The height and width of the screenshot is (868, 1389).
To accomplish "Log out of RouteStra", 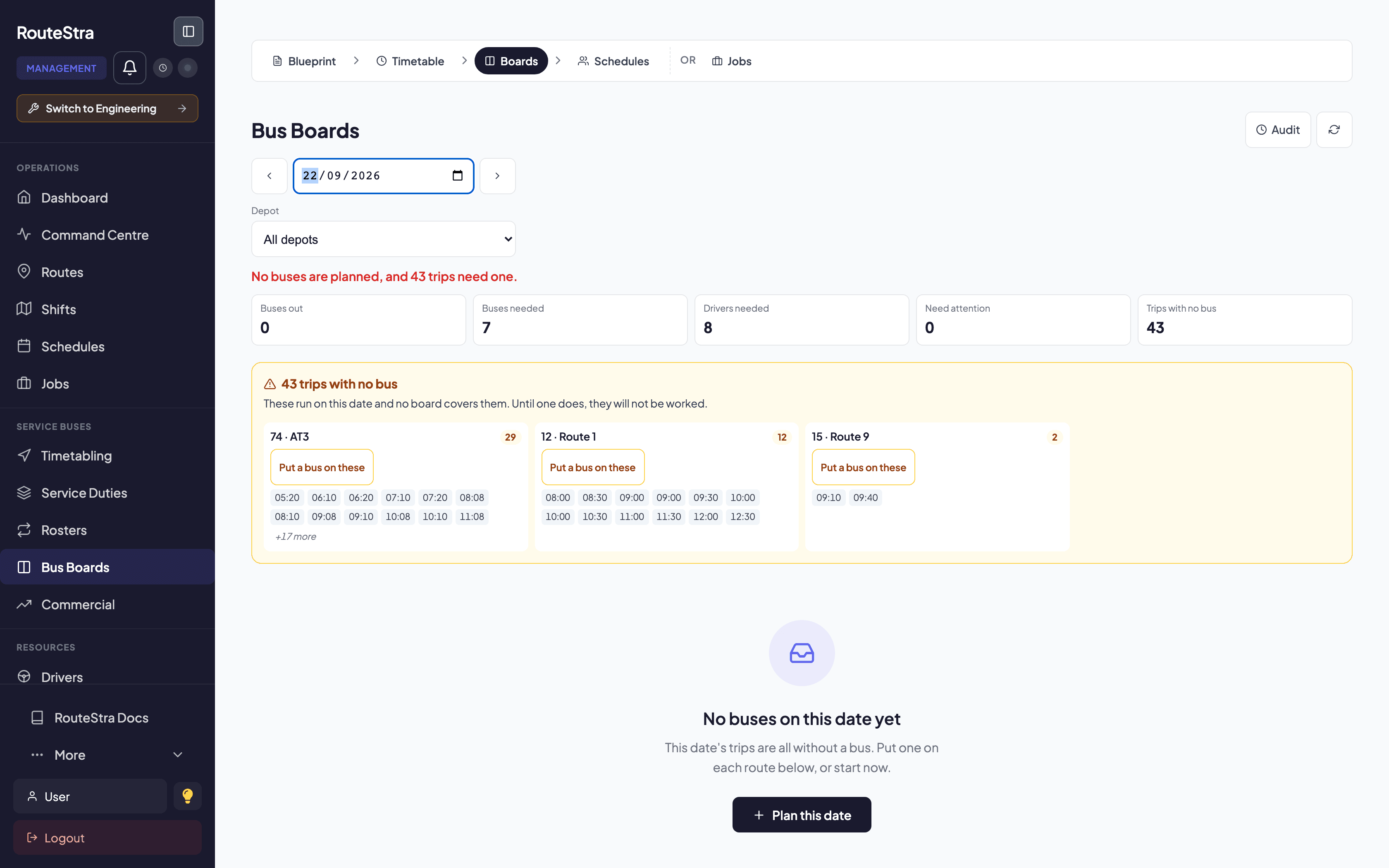I will 107,837.
